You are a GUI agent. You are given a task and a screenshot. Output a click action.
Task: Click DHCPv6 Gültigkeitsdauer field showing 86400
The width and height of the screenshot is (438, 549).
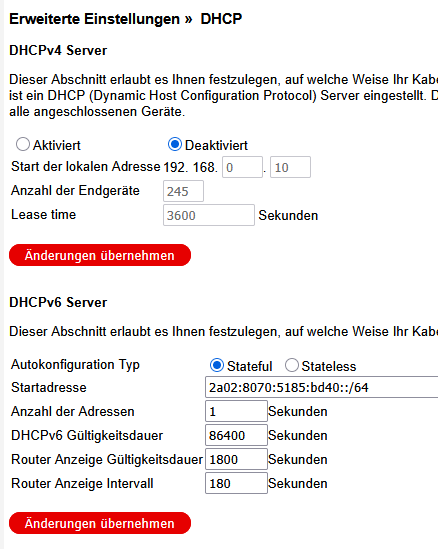click(x=236, y=435)
